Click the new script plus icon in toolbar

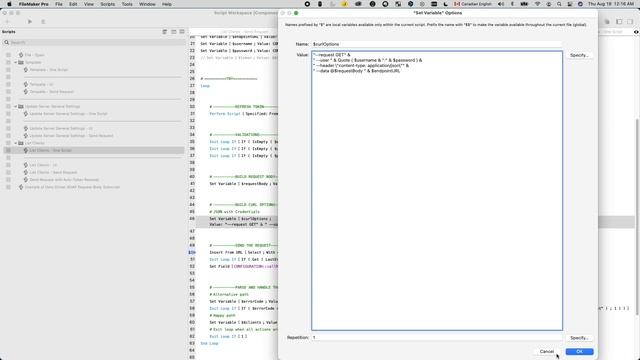point(7,22)
